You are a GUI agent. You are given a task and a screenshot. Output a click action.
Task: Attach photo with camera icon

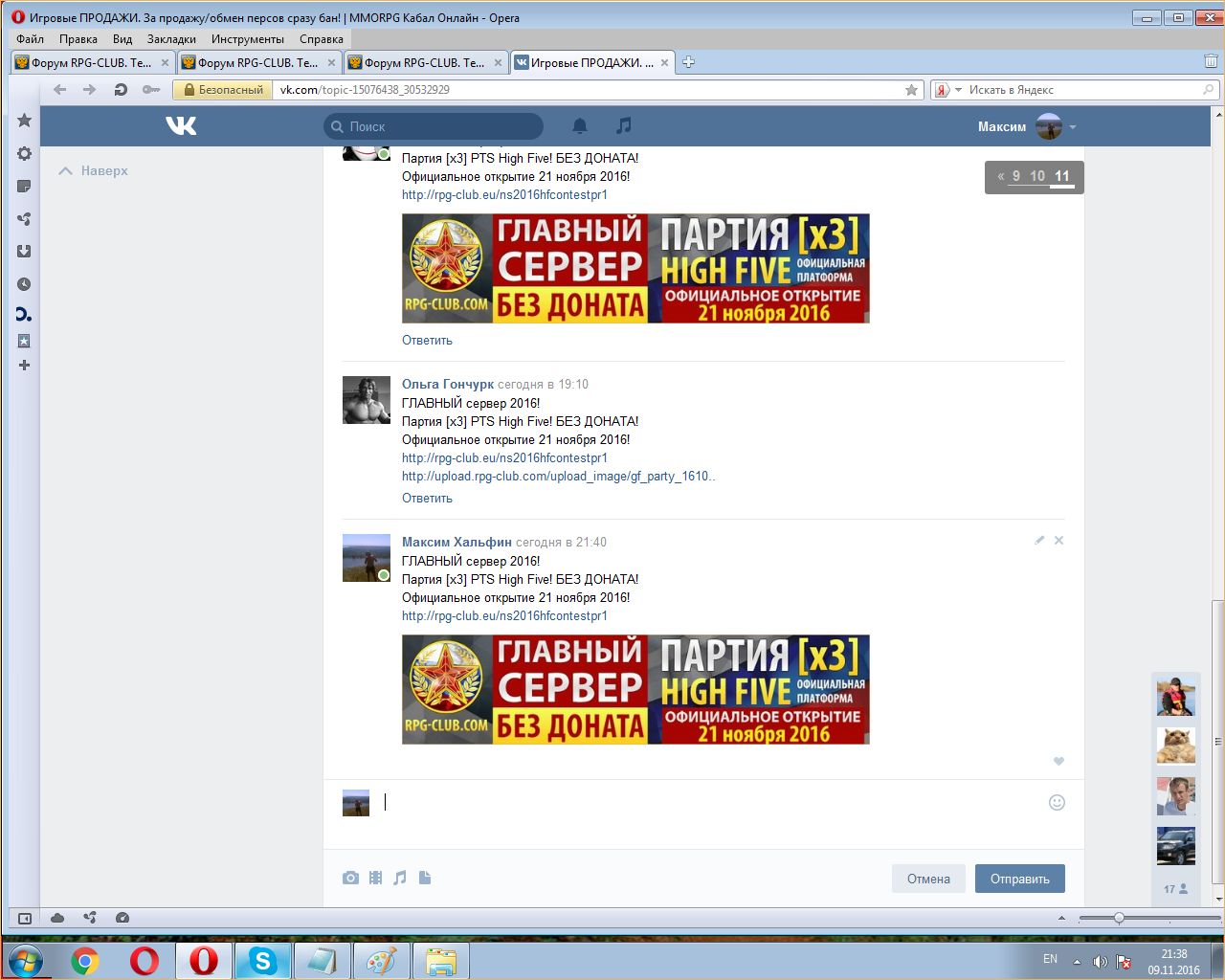click(350, 878)
